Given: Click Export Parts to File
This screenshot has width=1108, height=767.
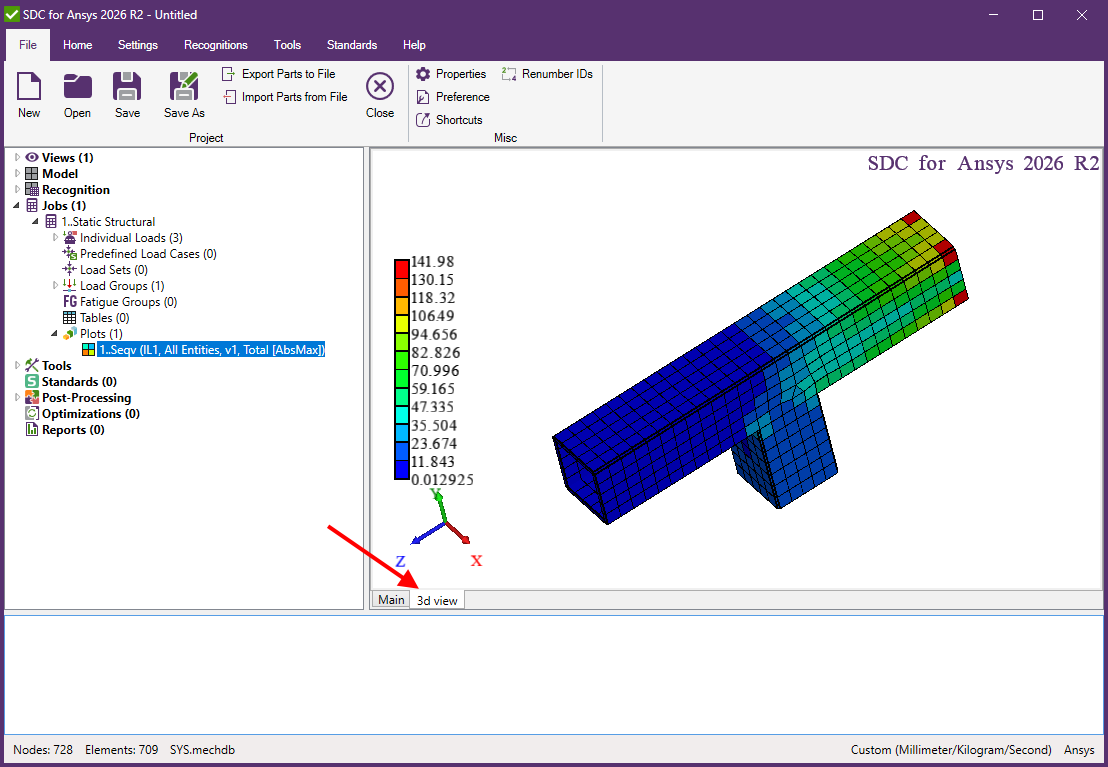Looking at the screenshot, I should [x=278, y=74].
